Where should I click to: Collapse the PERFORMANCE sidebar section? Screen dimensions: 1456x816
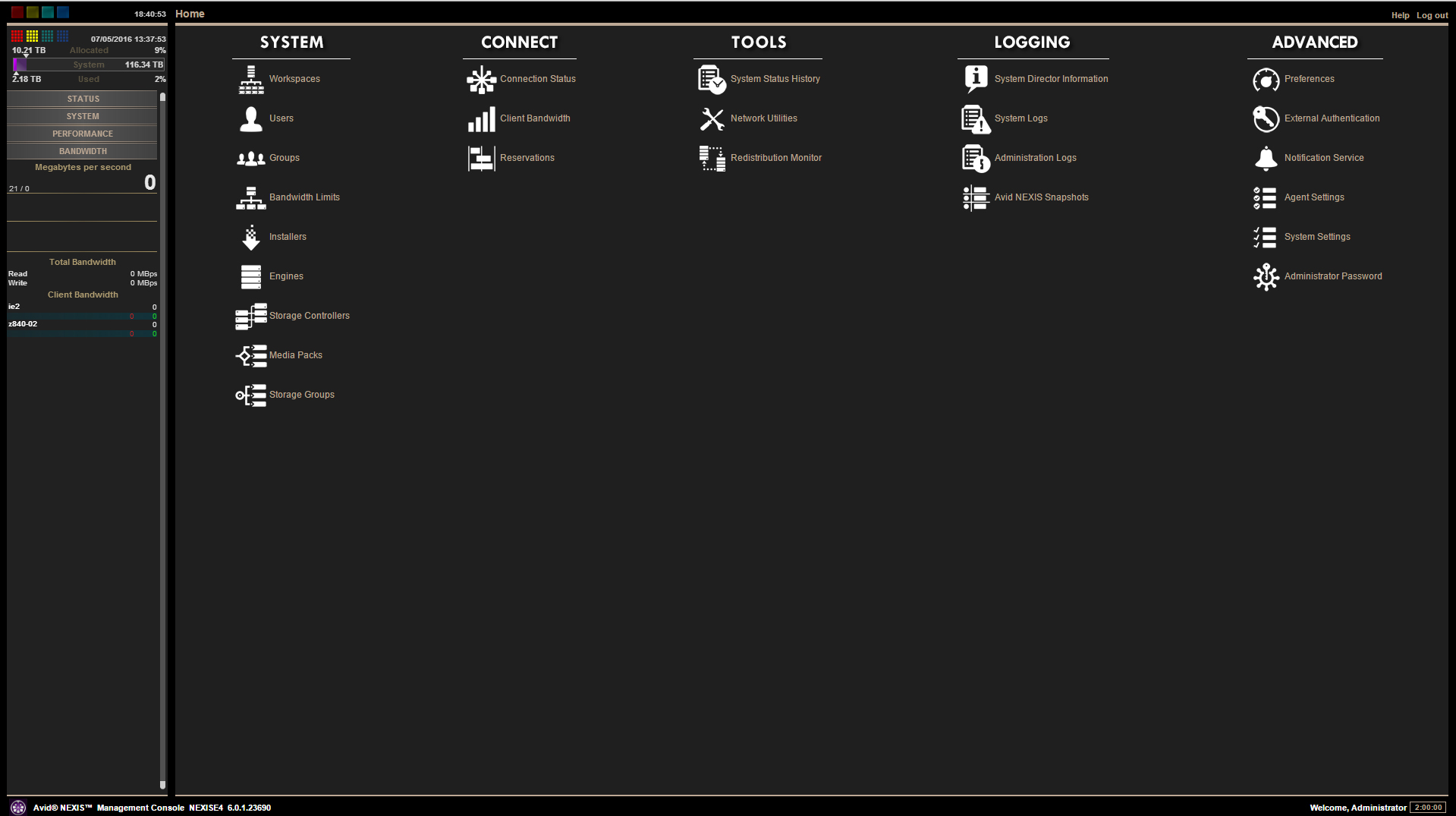(x=83, y=134)
